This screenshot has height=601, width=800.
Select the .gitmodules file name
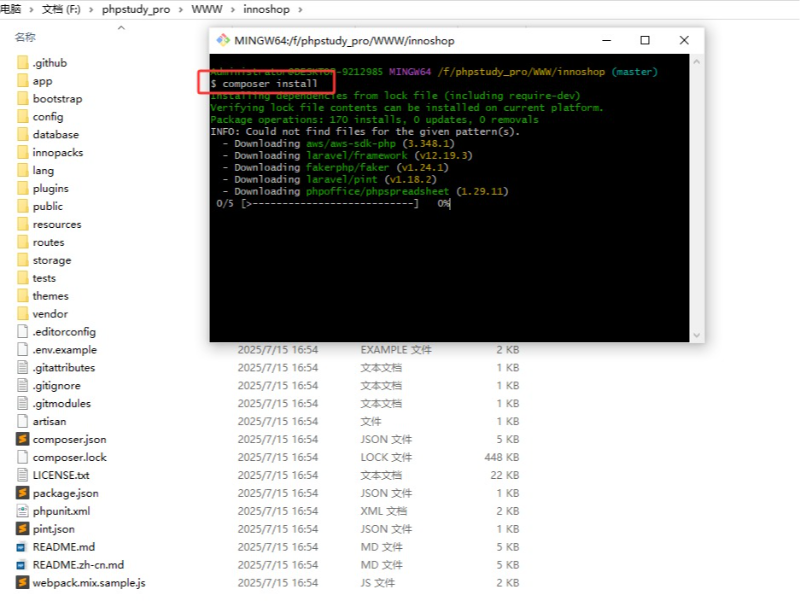coord(62,403)
